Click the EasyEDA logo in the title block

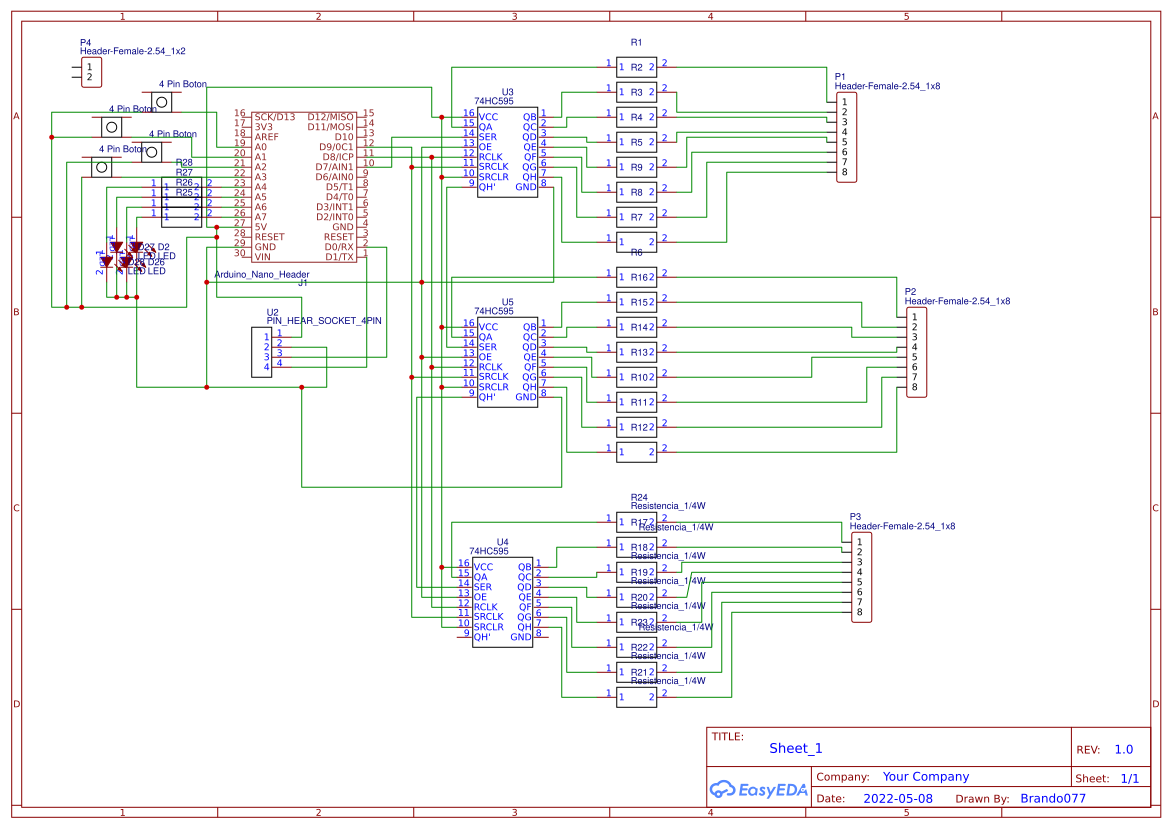[x=757, y=790]
